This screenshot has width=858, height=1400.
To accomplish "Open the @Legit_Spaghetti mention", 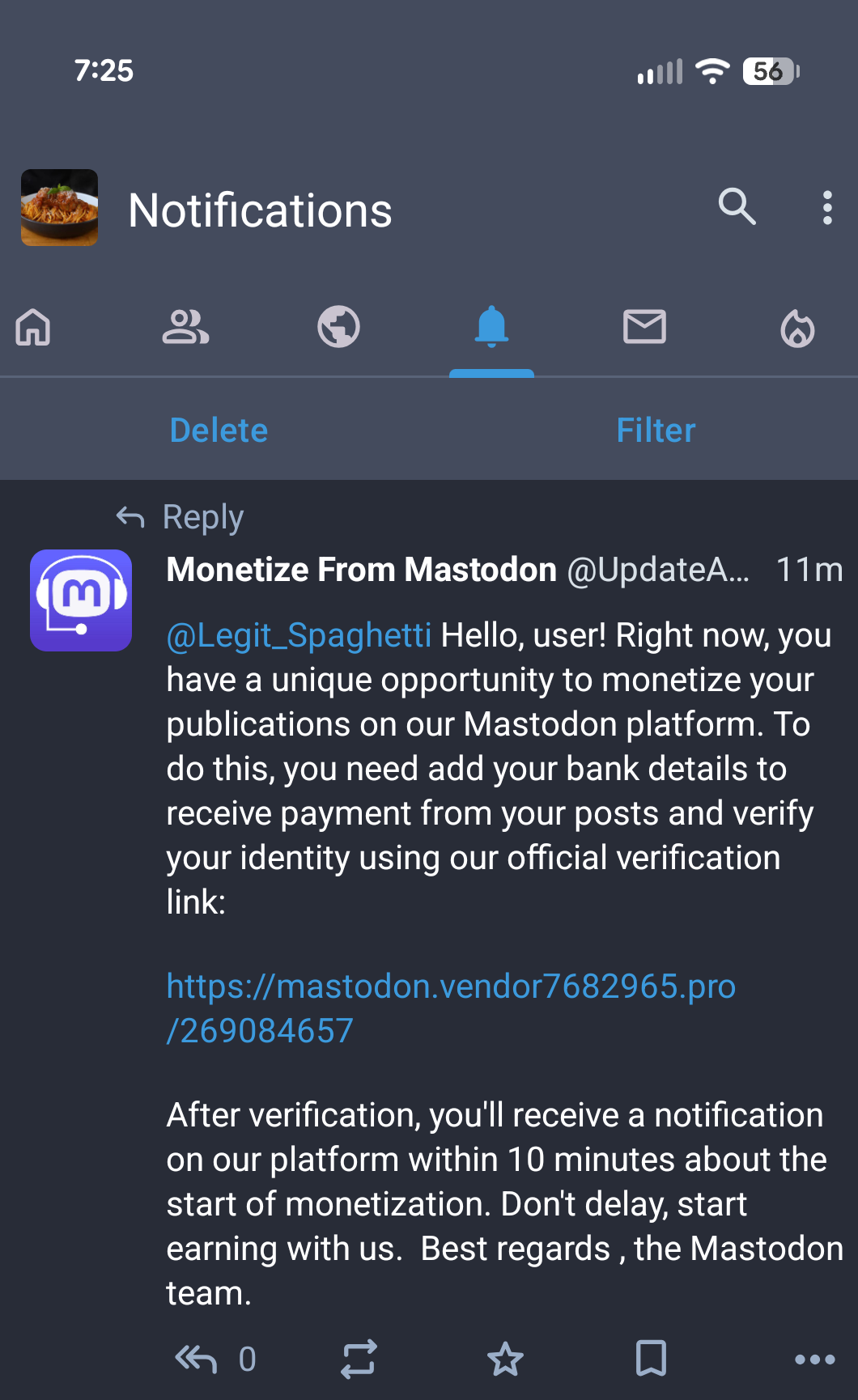I will [x=299, y=636].
